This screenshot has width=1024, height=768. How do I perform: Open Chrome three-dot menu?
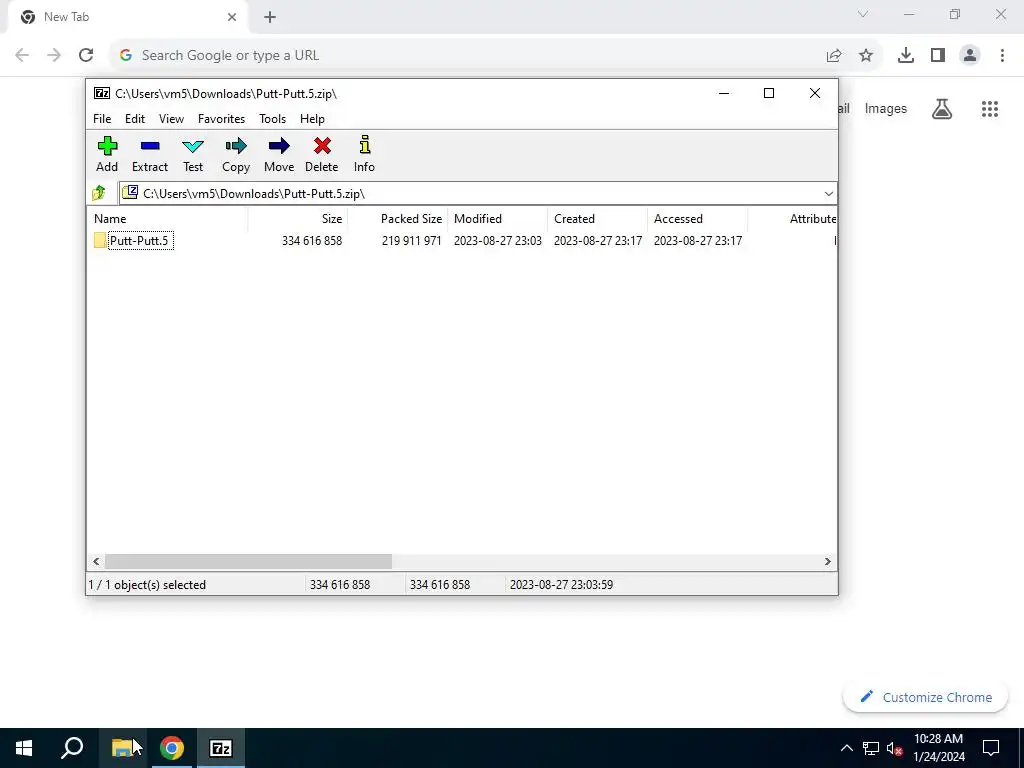(1002, 56)
